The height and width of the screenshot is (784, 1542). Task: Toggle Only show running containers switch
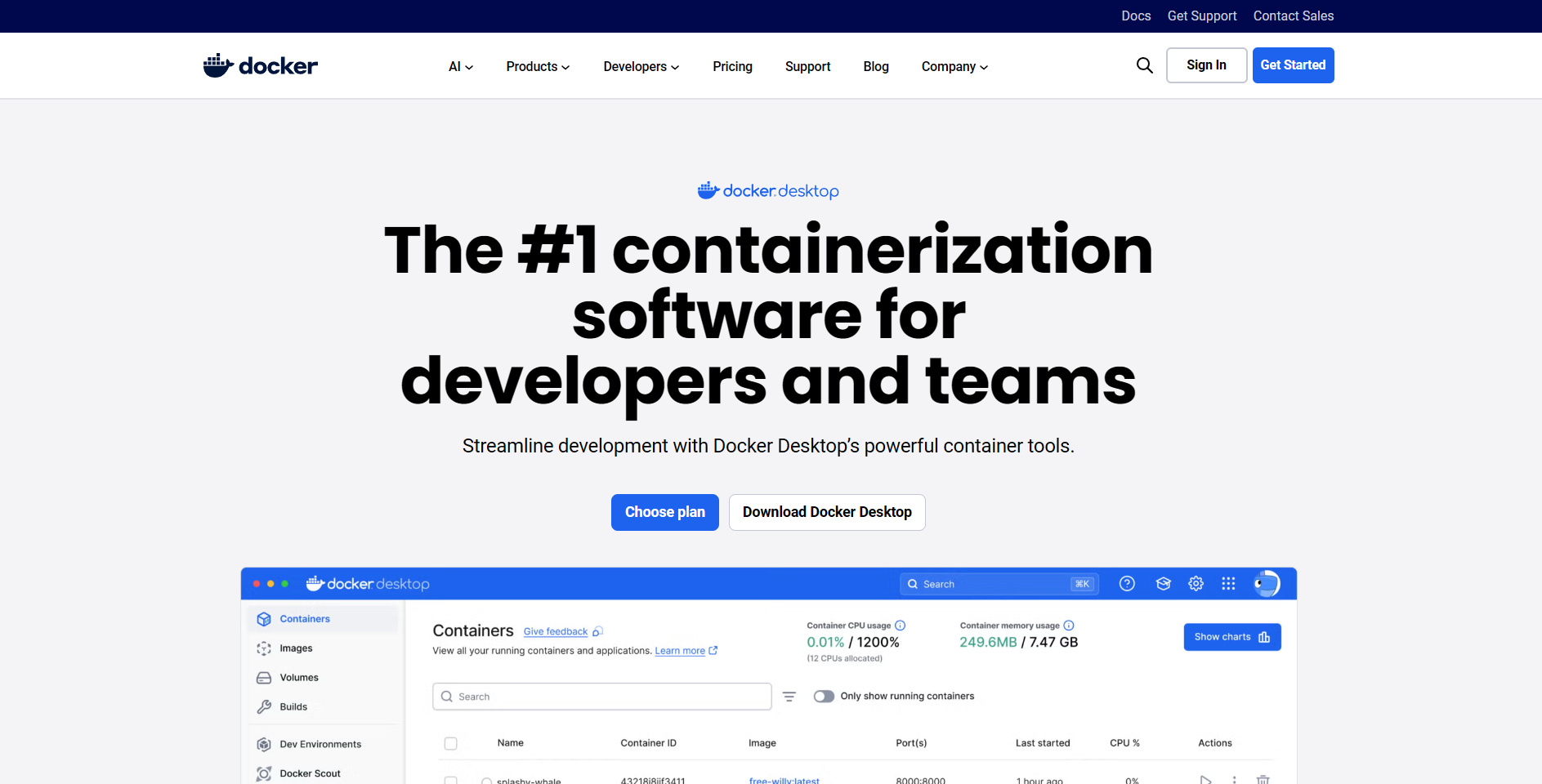click(x=824, y=697)
